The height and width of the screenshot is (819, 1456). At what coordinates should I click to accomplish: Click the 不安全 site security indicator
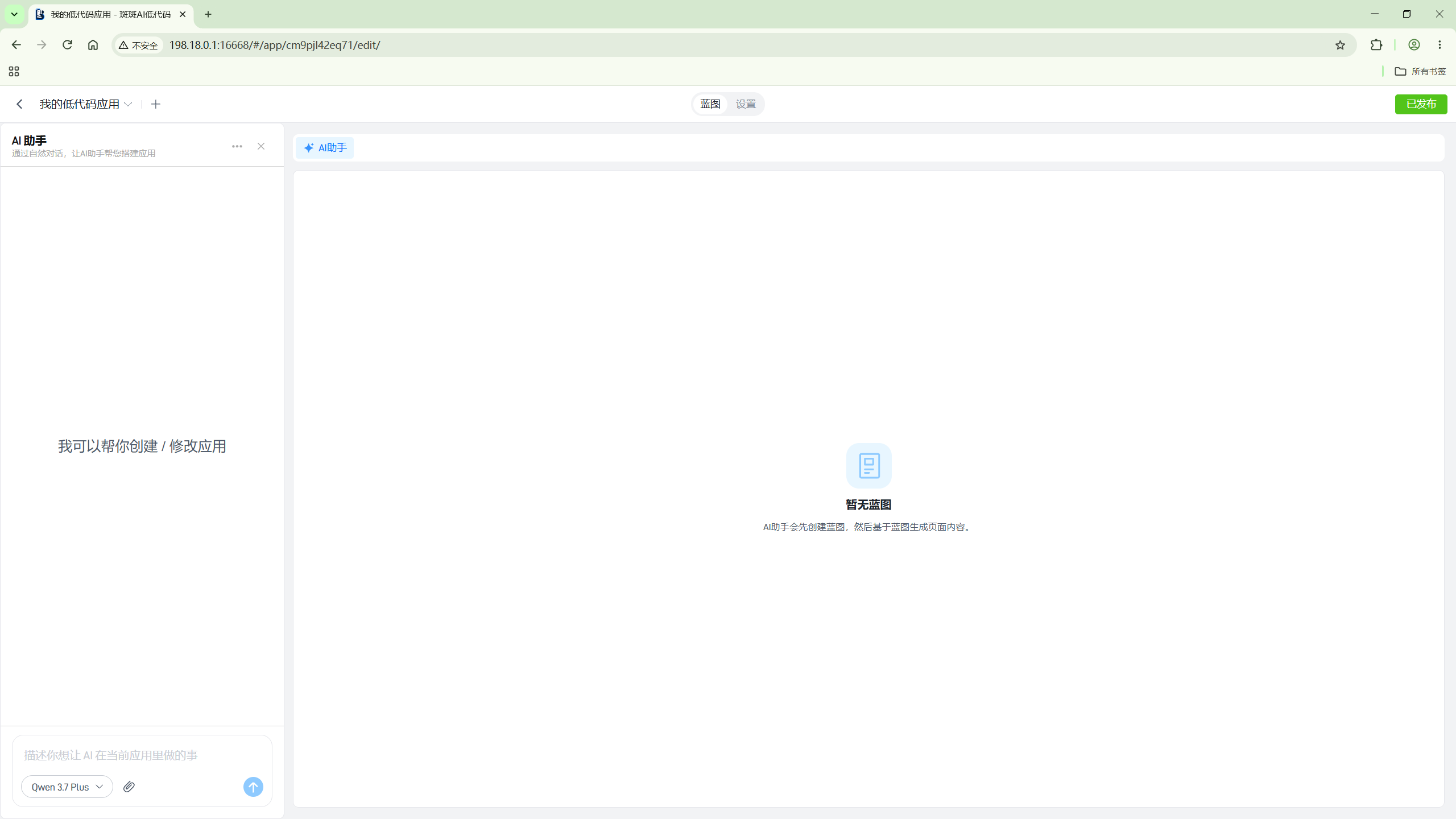[x=138, y=45]
